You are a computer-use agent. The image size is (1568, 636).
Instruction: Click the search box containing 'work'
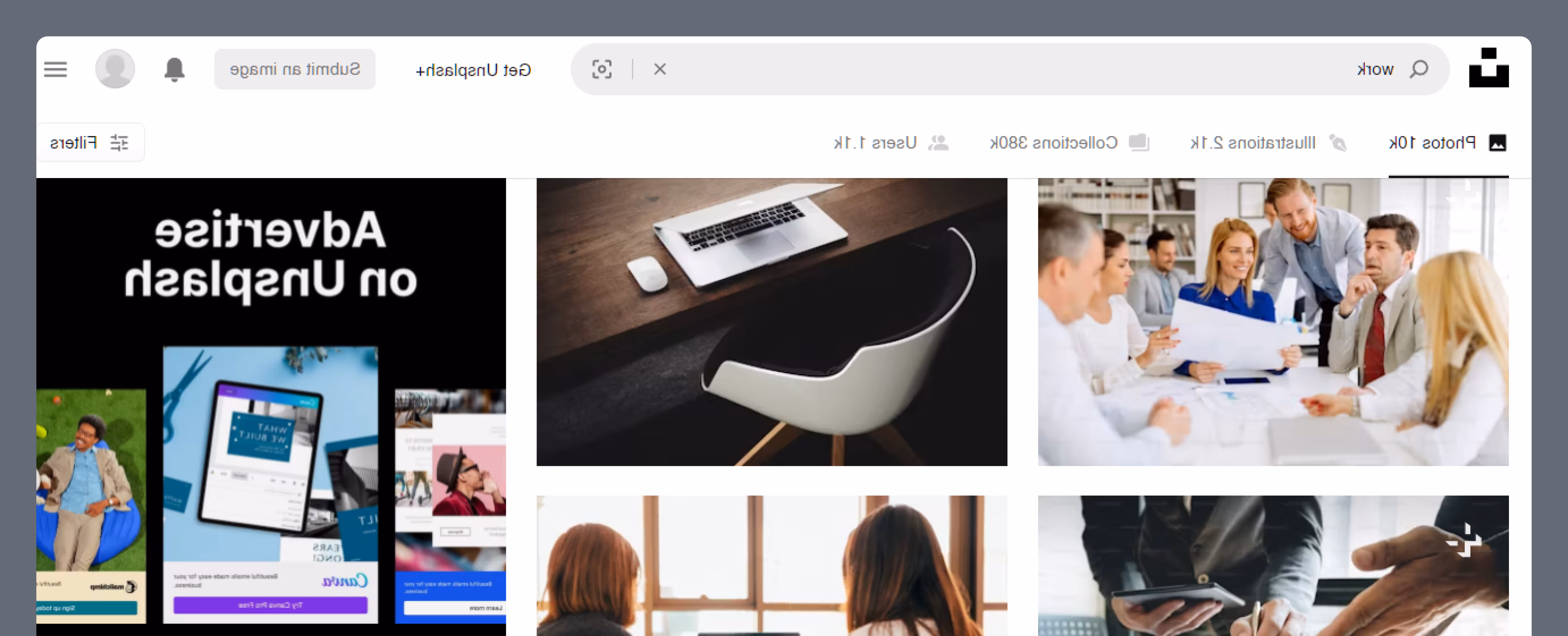point(1010,69)
